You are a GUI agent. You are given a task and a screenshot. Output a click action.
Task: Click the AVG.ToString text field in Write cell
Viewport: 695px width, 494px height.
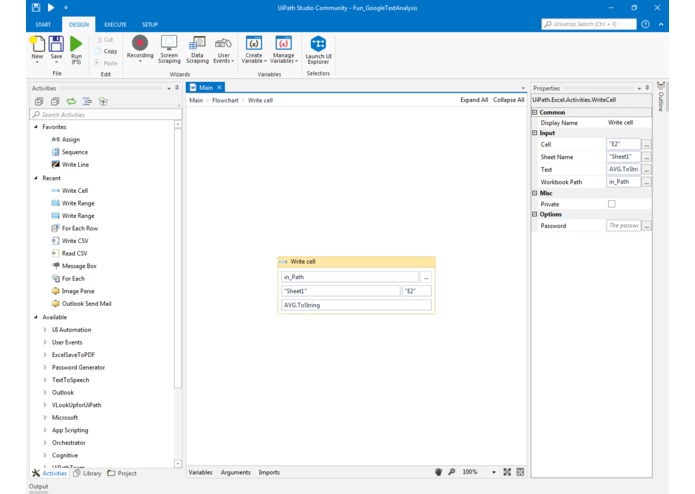(x=356, y=305)
